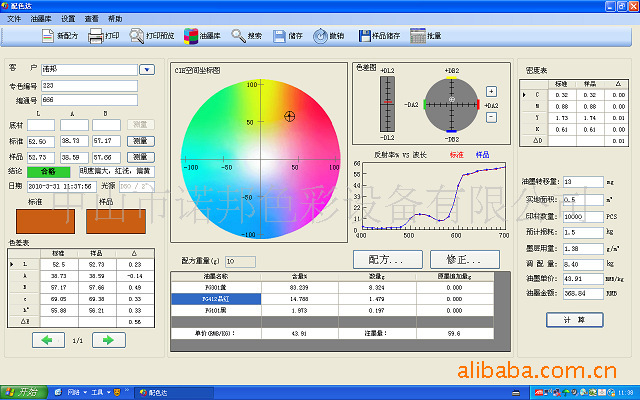This screenshot has height=400, width=640.
Task: Click the 日期 date field 2010-3-31
Action: coord(62,187)
